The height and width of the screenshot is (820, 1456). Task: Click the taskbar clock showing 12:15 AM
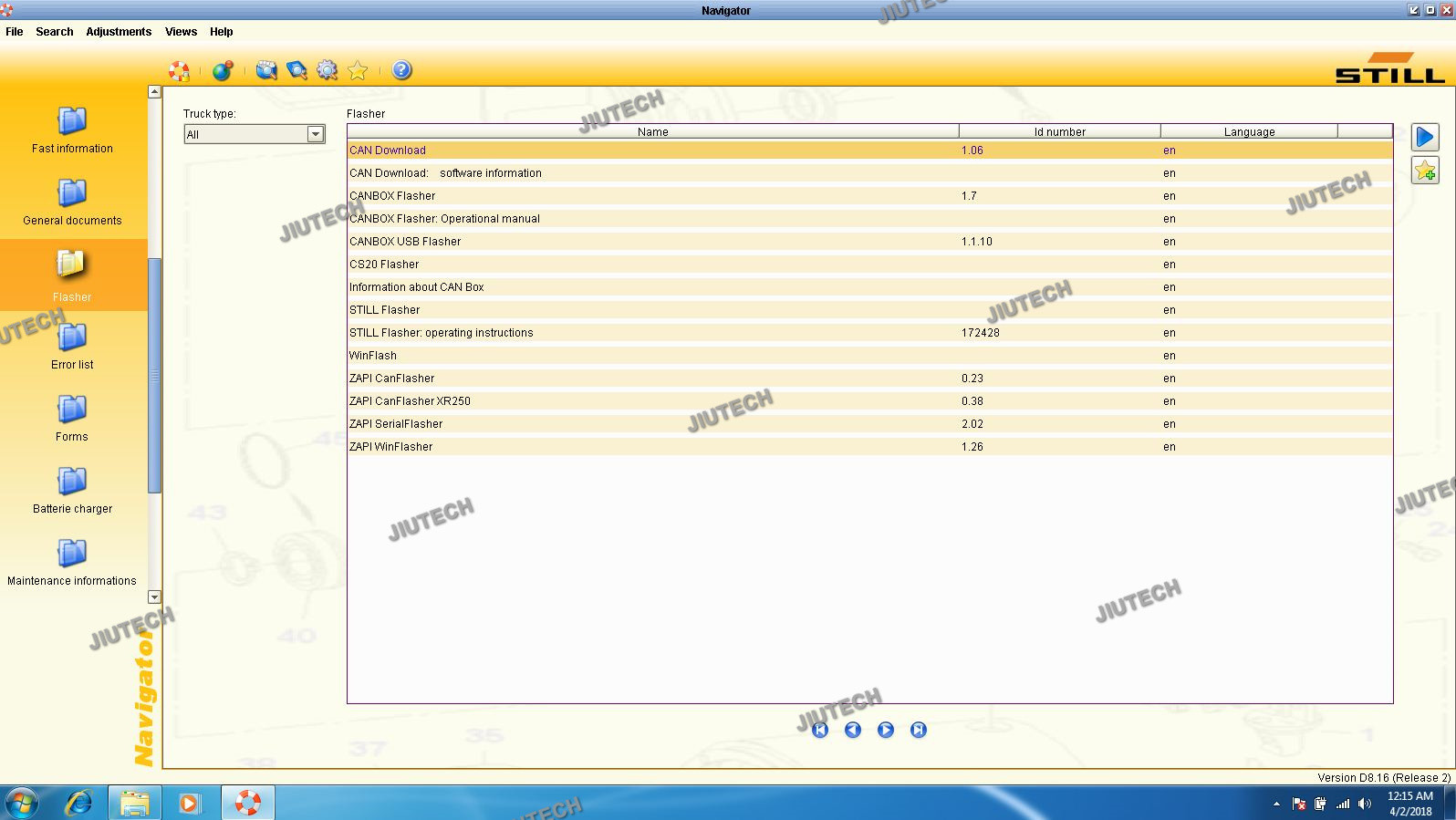click(1410, 804)
